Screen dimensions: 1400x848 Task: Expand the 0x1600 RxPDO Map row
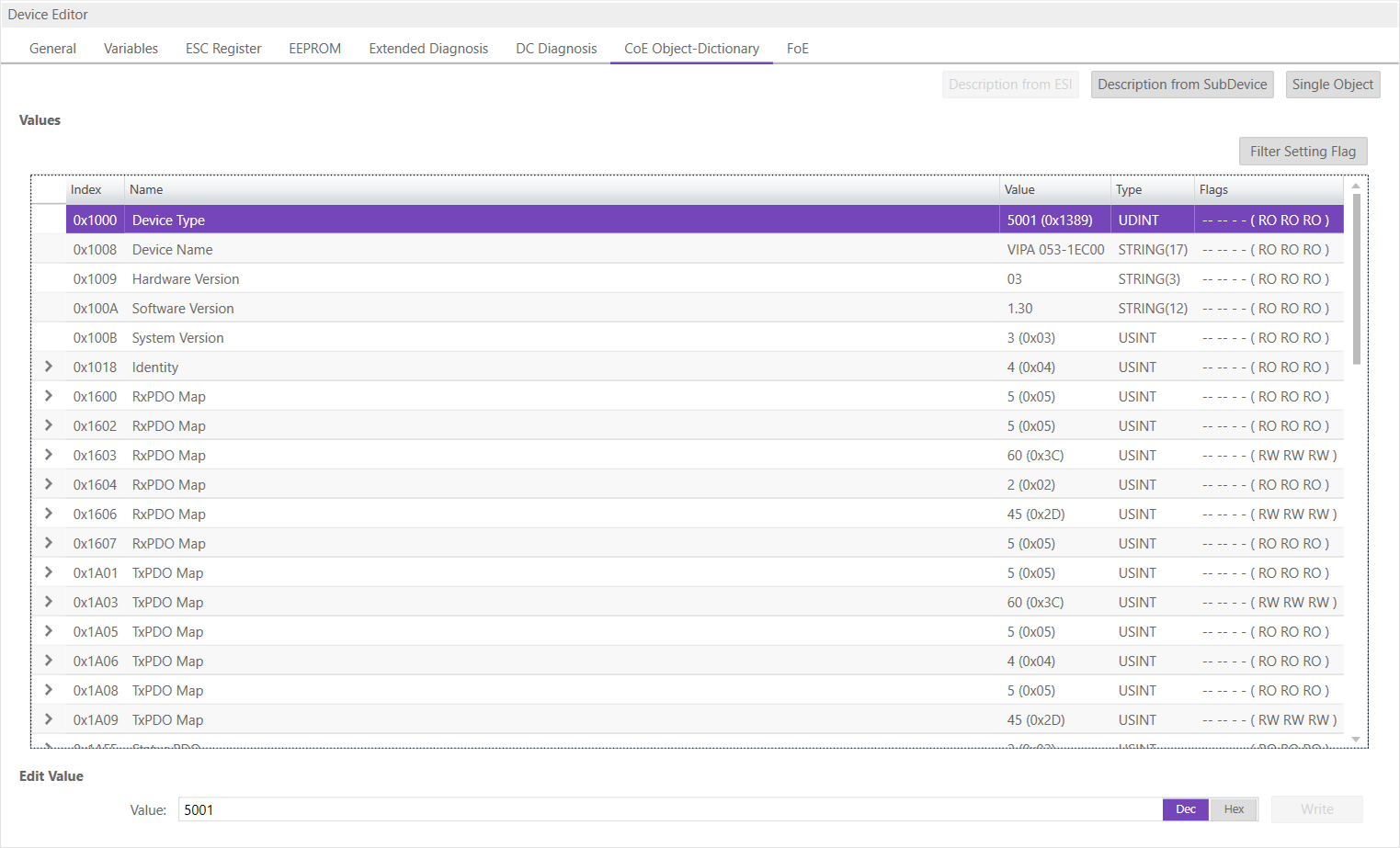pos(49,396)
